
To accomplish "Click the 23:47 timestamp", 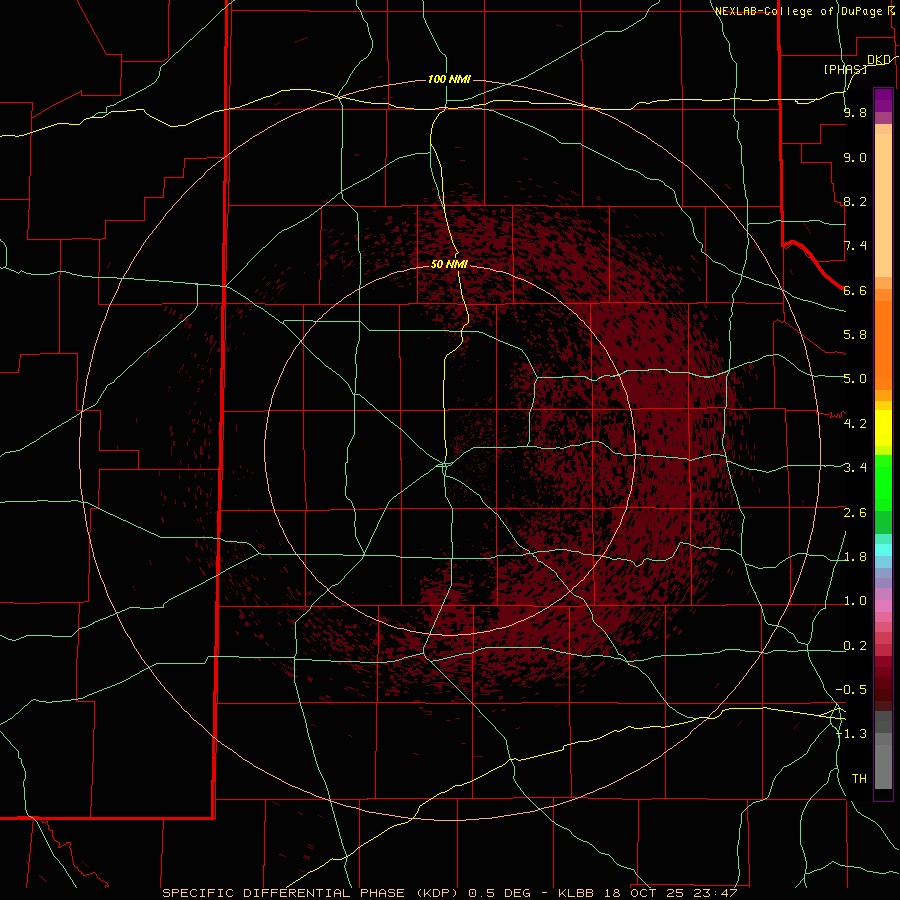I will [x=715, y=893].
